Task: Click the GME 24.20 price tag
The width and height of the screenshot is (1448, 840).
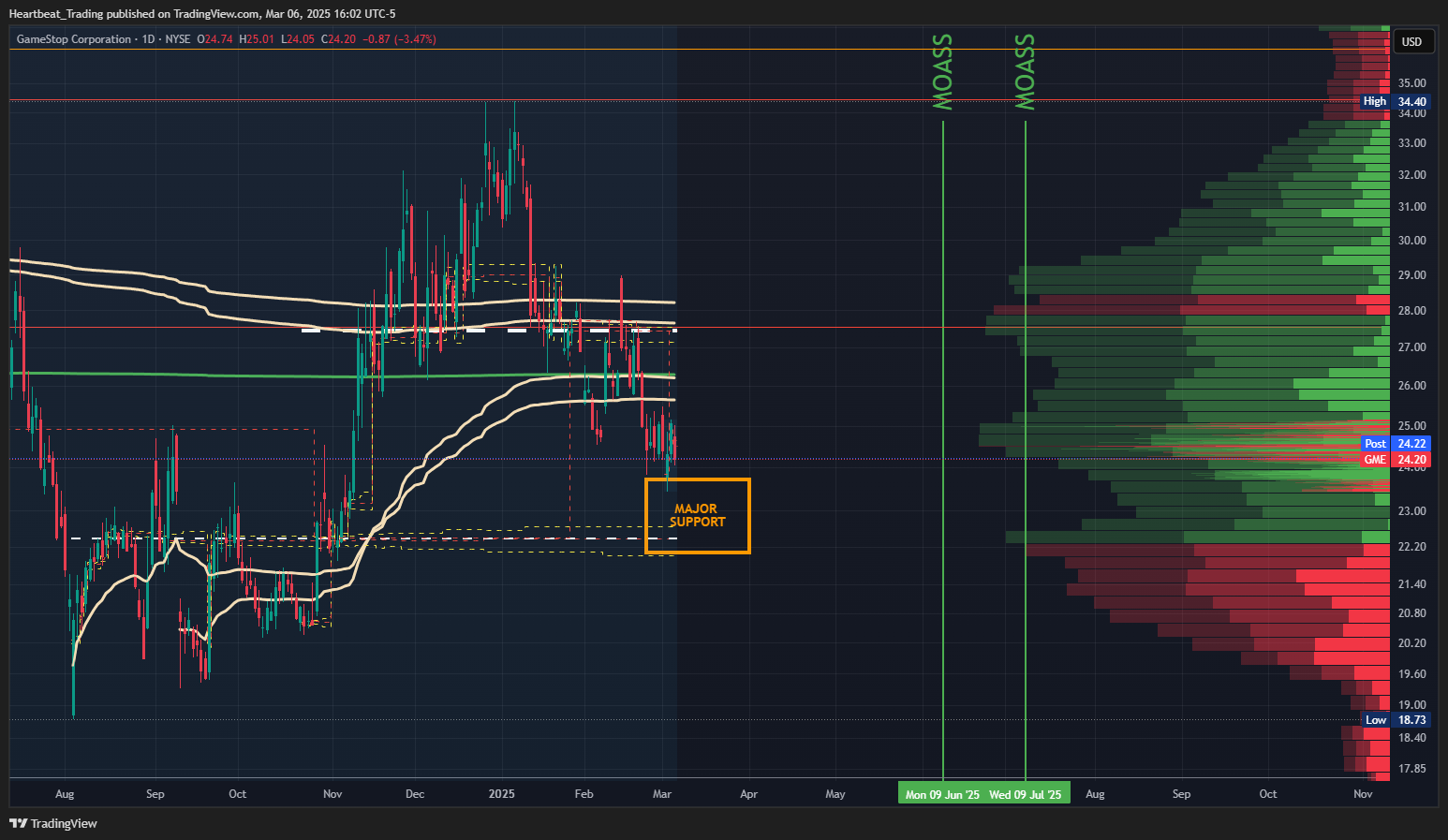Action: click(1395, 460)
